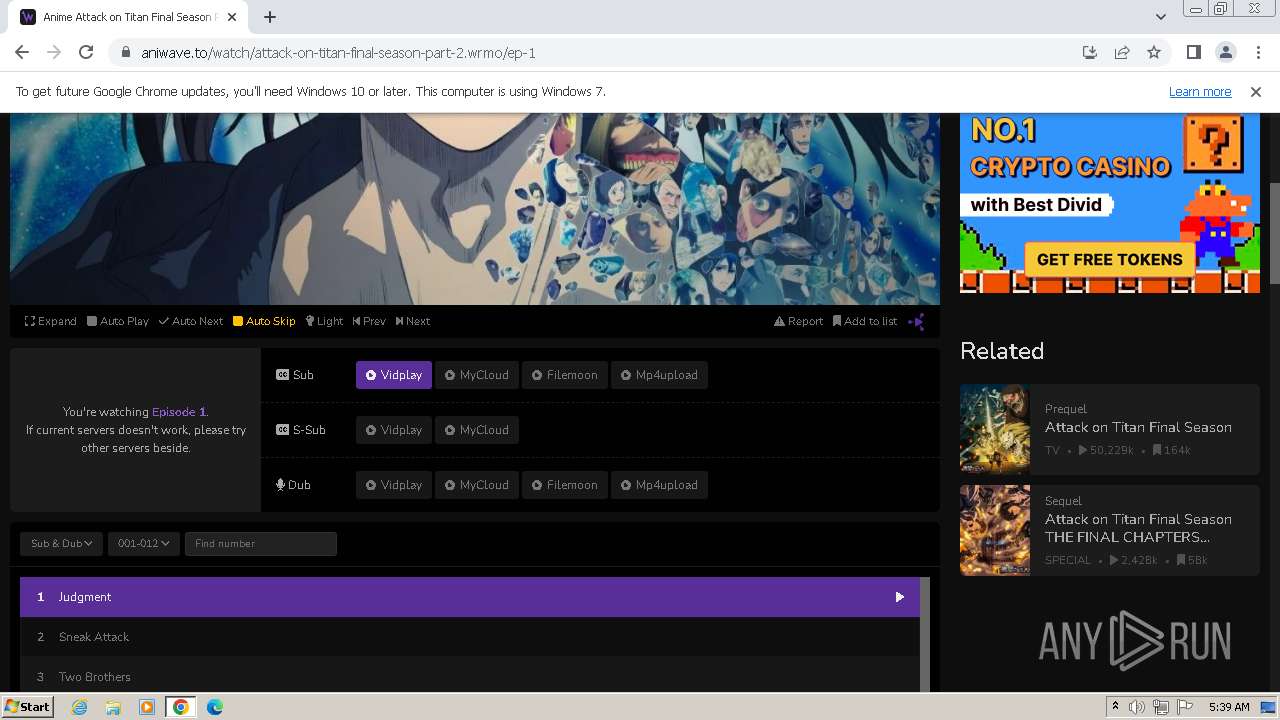Expand the video player
The height and width of the screenshot is (720, 1280).
coord(51,321)
